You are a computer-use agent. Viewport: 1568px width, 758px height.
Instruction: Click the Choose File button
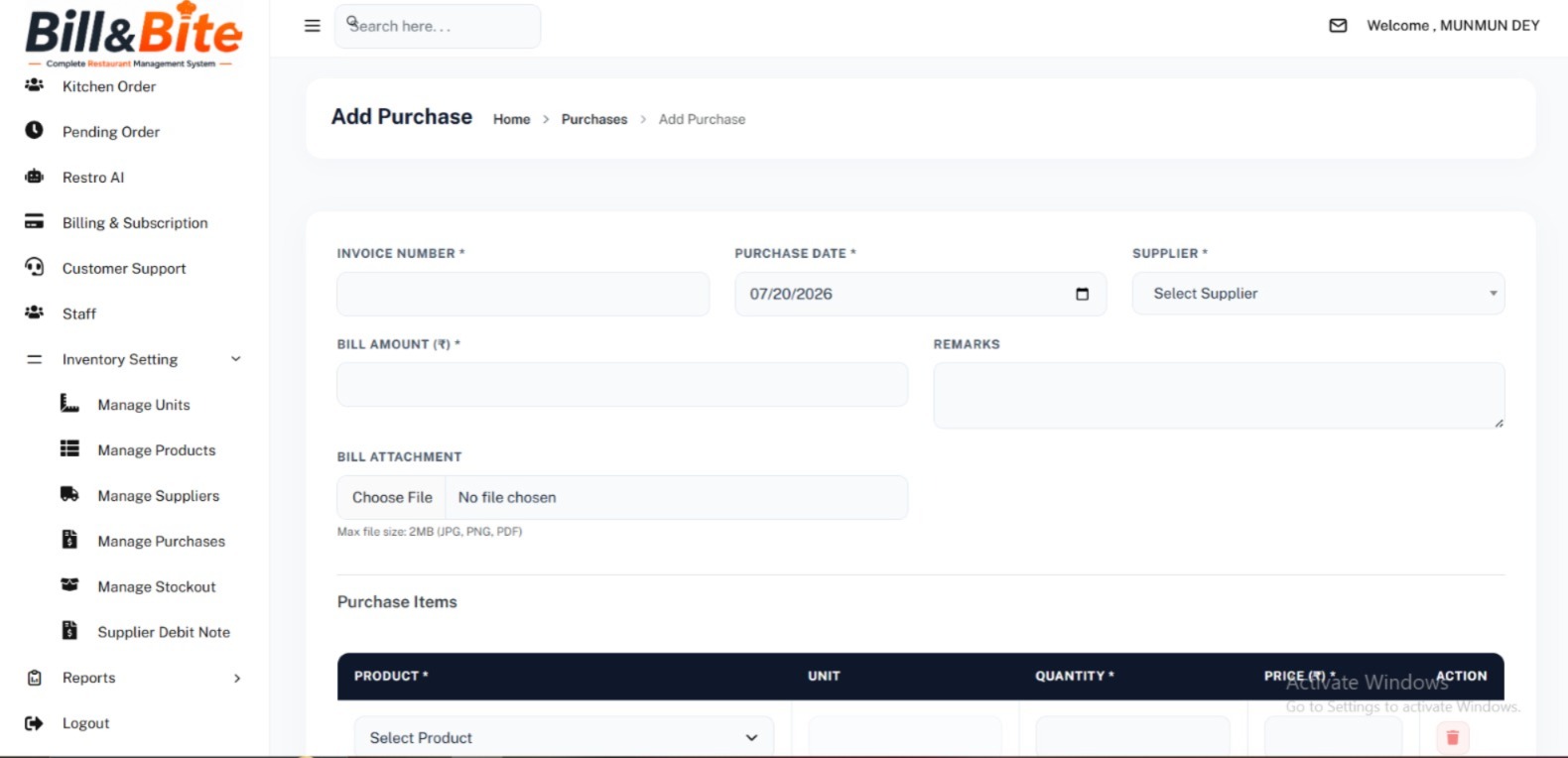[392, 497]
